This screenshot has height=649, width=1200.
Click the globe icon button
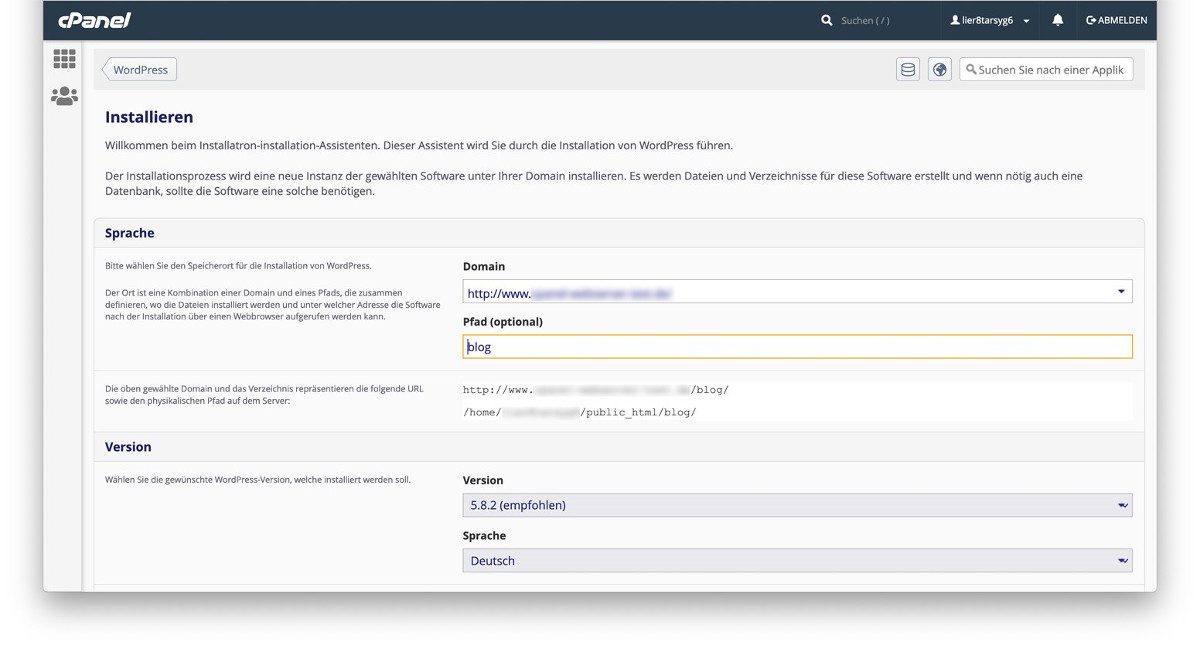point(939,70)
